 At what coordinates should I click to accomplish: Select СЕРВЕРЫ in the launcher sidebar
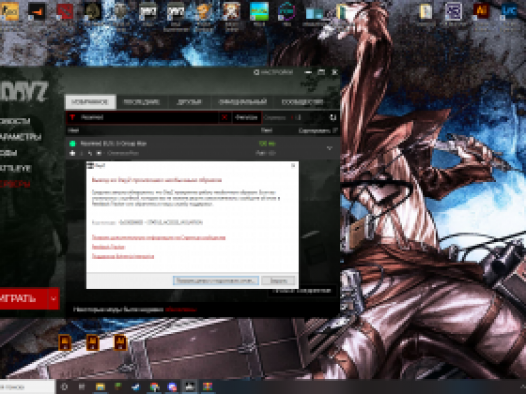pos(15,184)
